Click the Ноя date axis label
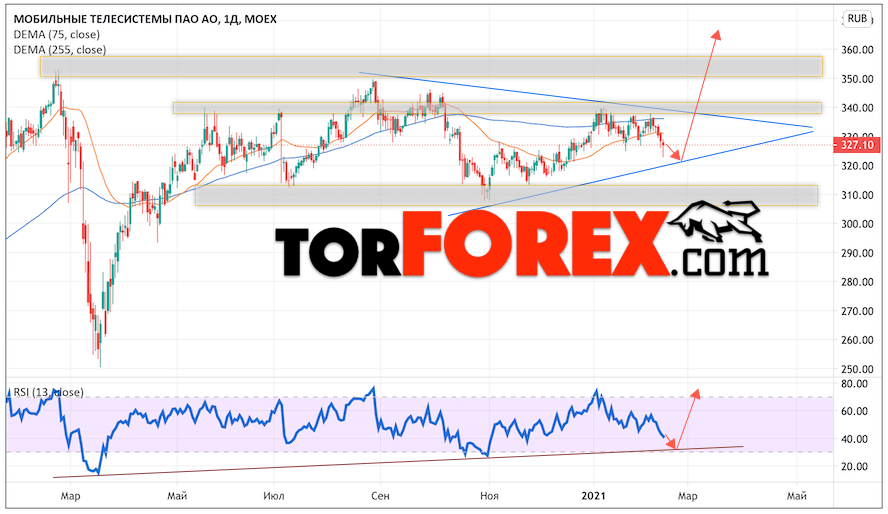The height and width of the screenshot is (514, 888). coord(489,496)
